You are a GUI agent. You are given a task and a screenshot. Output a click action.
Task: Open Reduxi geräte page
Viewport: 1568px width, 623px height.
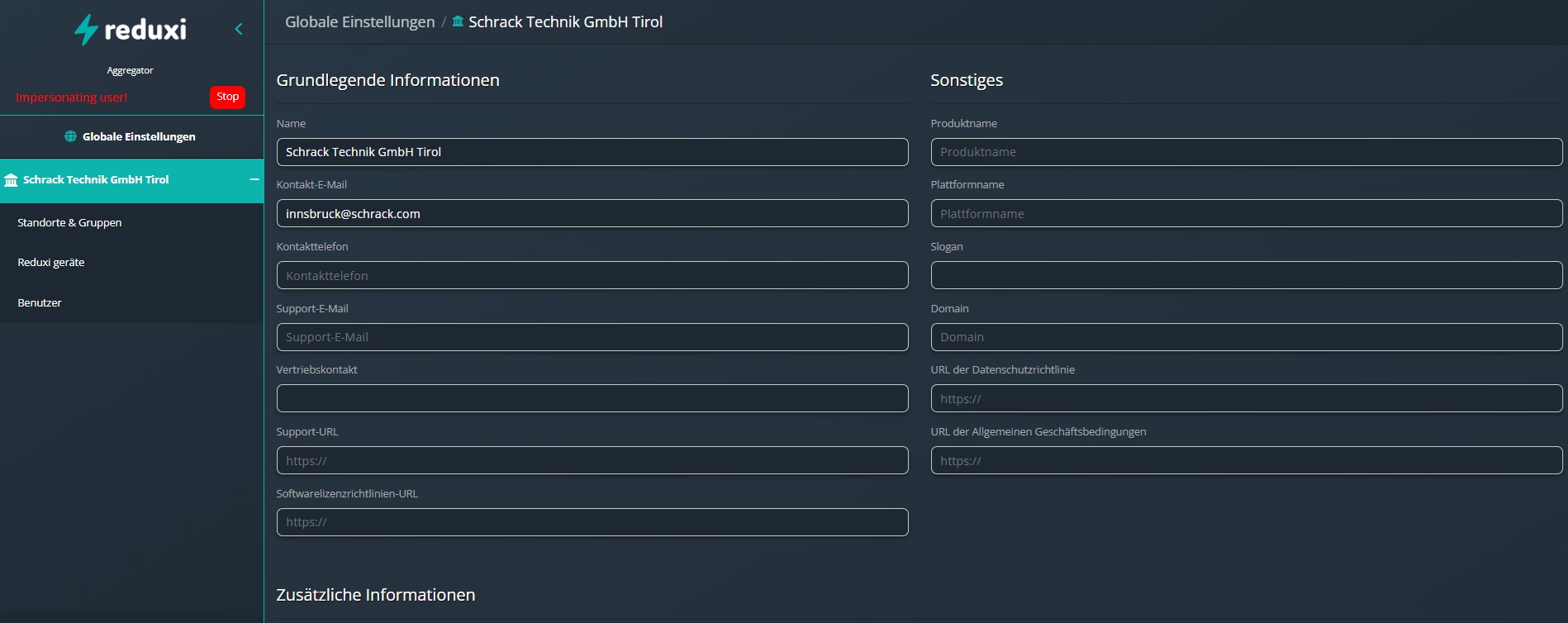click(x=51, y=262)
